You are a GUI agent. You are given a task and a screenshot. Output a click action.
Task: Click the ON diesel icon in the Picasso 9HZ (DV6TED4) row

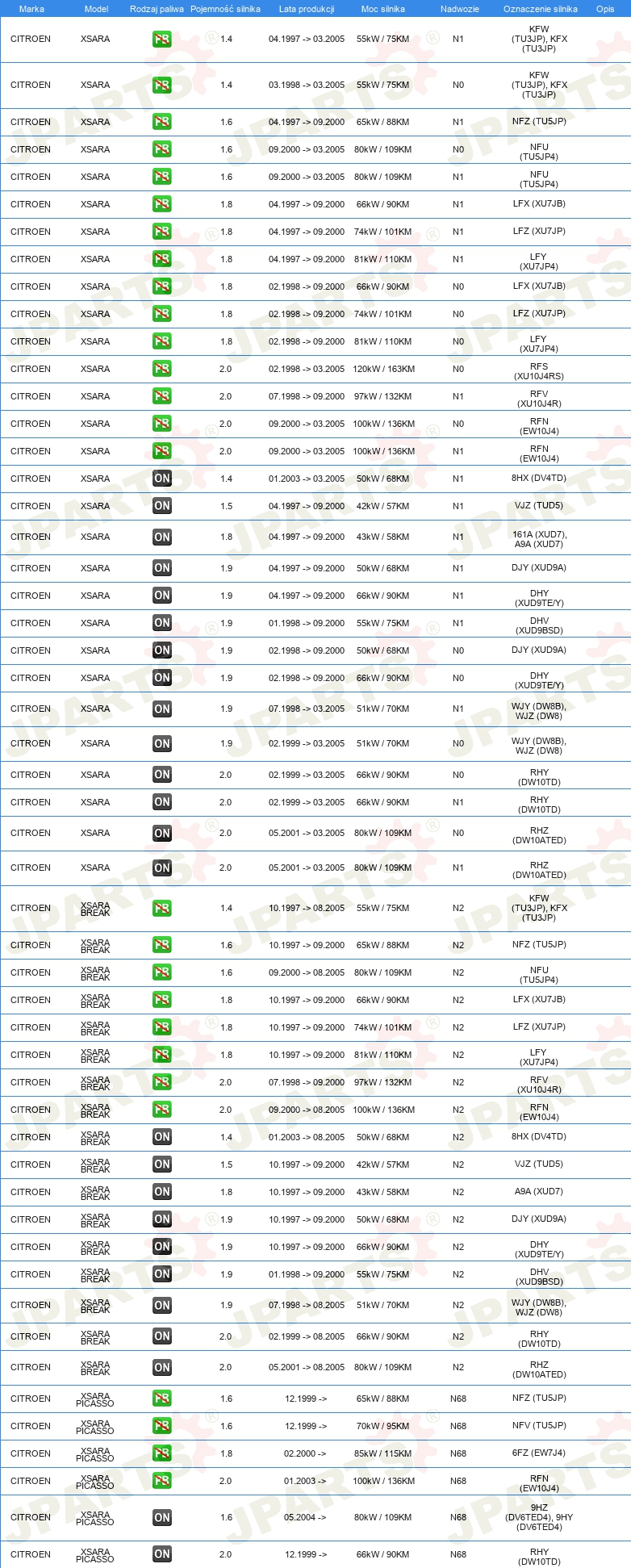tap(162, 1517)
